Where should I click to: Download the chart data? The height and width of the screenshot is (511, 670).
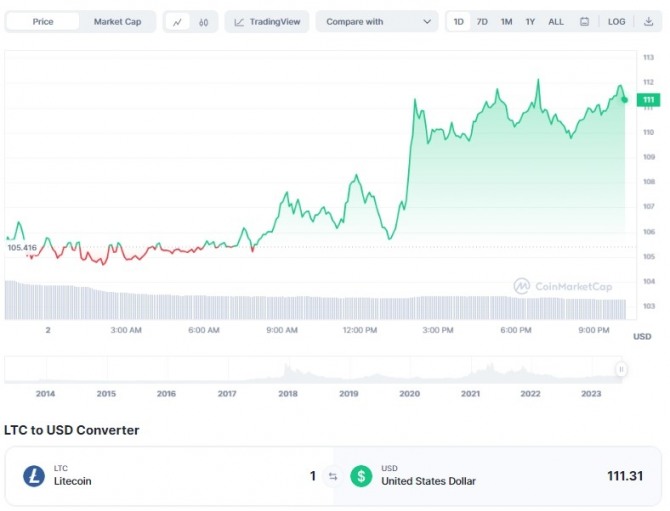click(648, 21)
